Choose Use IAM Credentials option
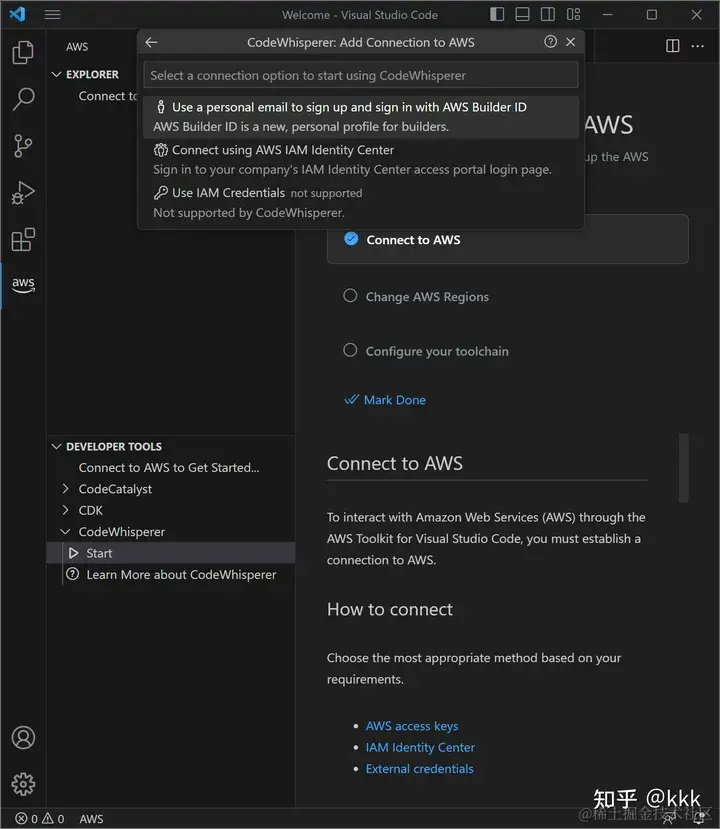 coord(361,202)
